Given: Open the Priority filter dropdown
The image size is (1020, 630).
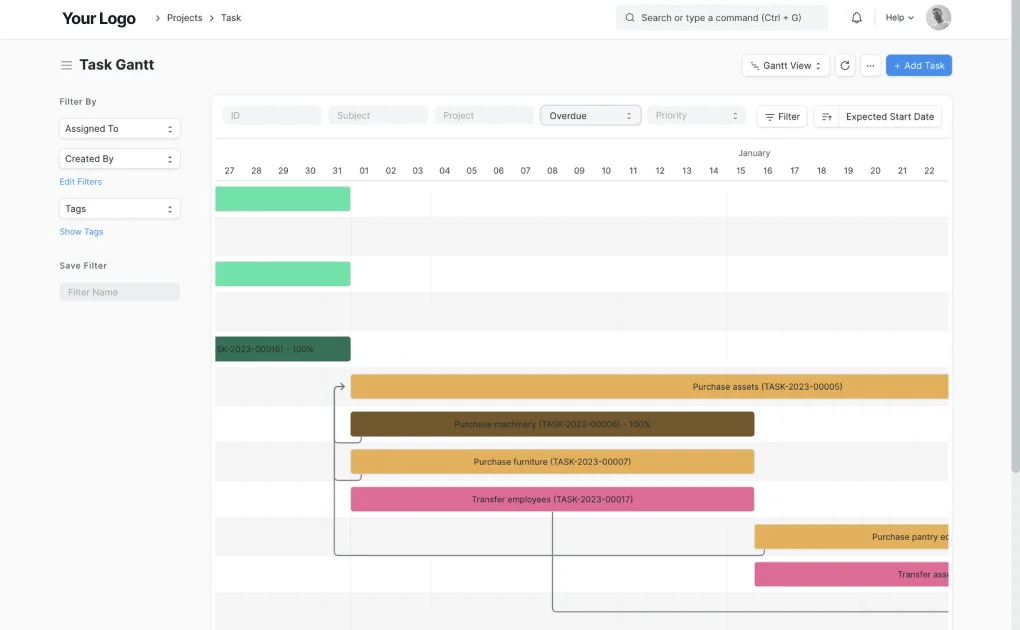Looking at the screenshot, I should pos(696,115).
